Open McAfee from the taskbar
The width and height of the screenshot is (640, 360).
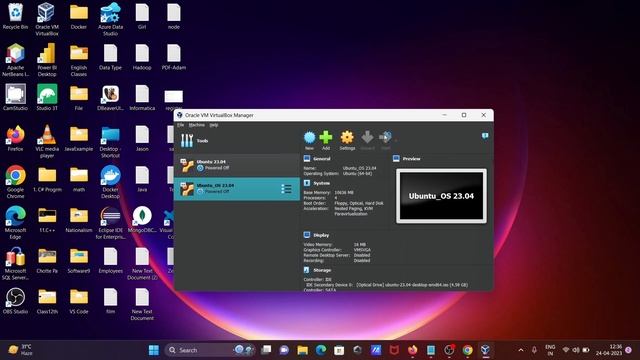tap(394, 350)
